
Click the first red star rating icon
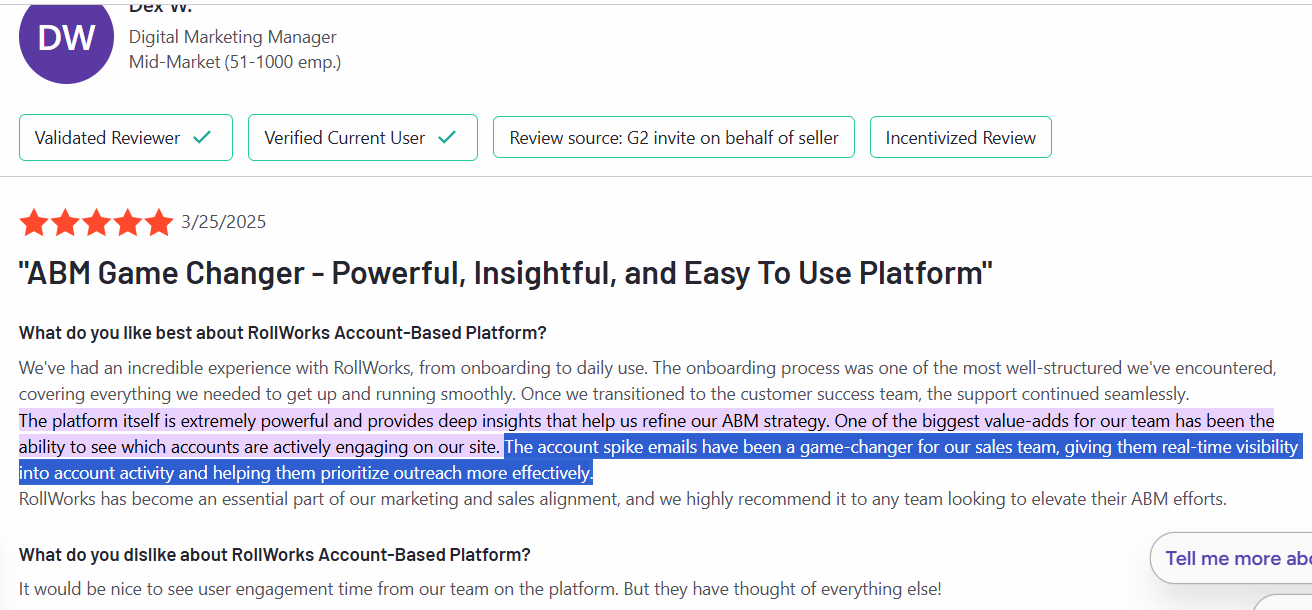33,222
